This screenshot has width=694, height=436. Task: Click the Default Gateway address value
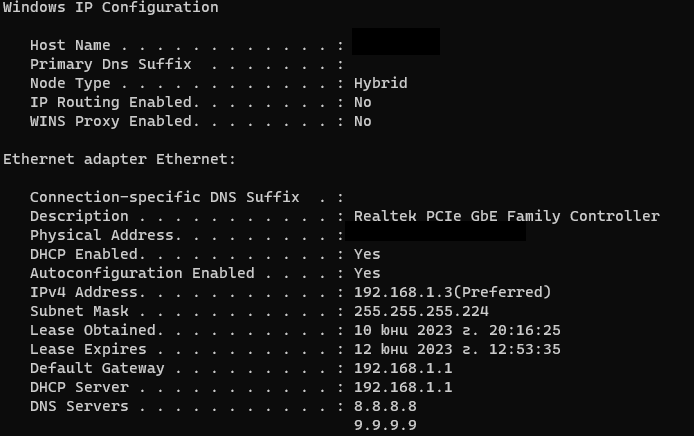403,369
